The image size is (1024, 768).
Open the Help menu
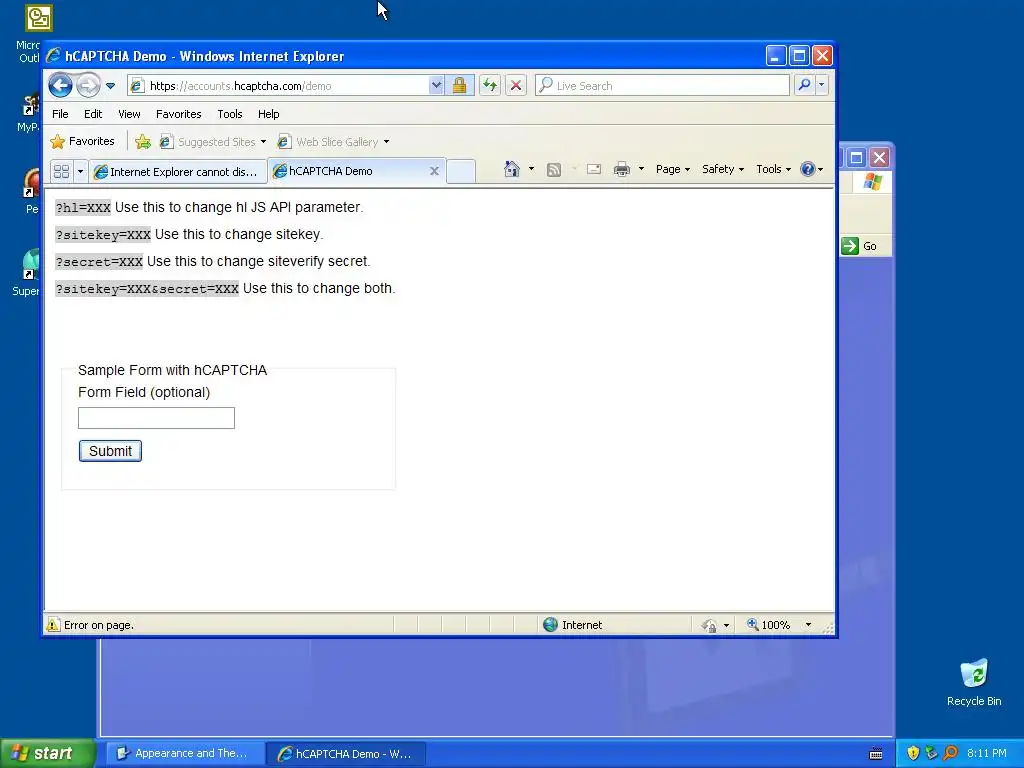(x=268, y=114)
